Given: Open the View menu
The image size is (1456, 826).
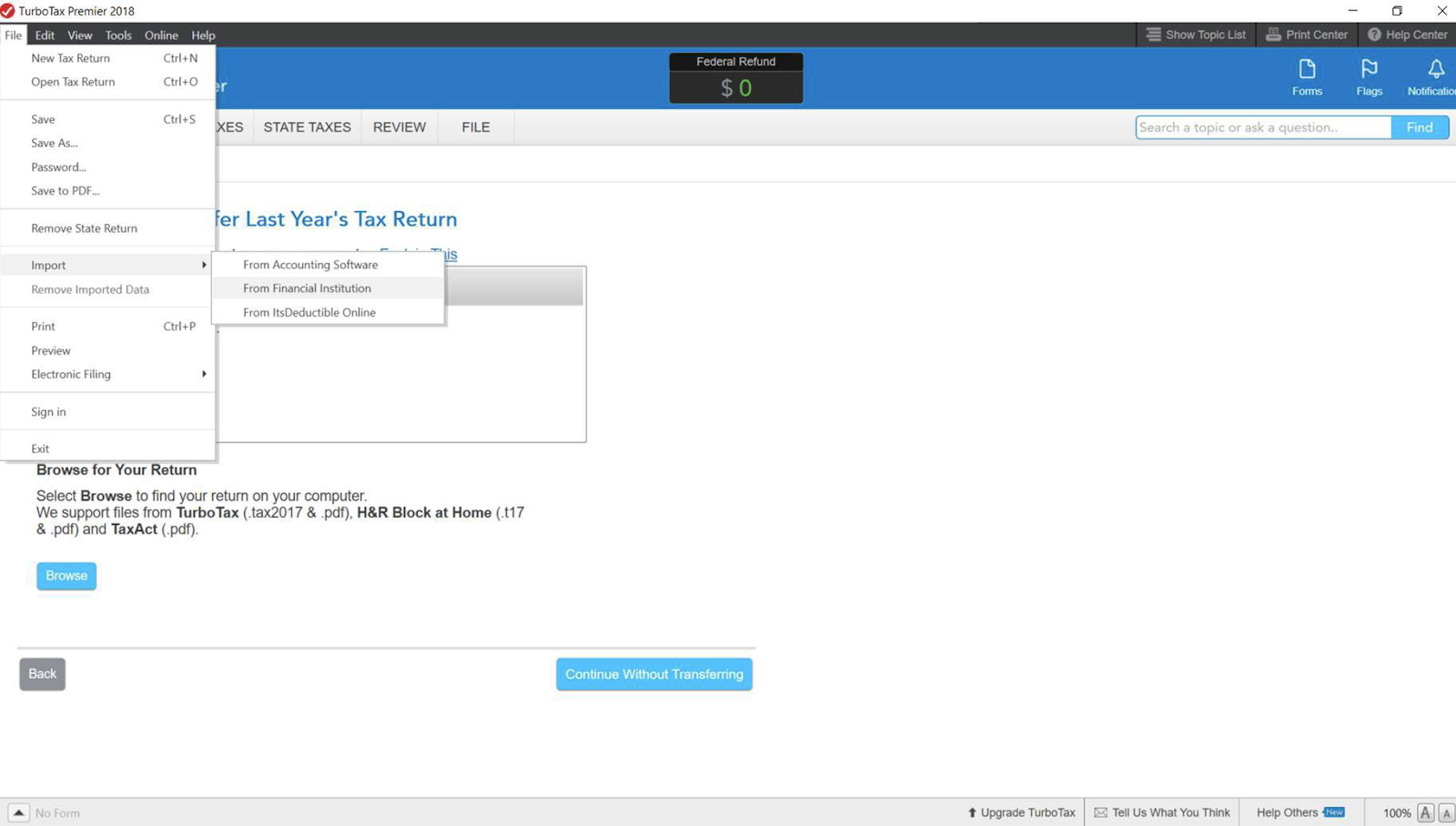Looking at the screenshot, I should coord(80,35).
